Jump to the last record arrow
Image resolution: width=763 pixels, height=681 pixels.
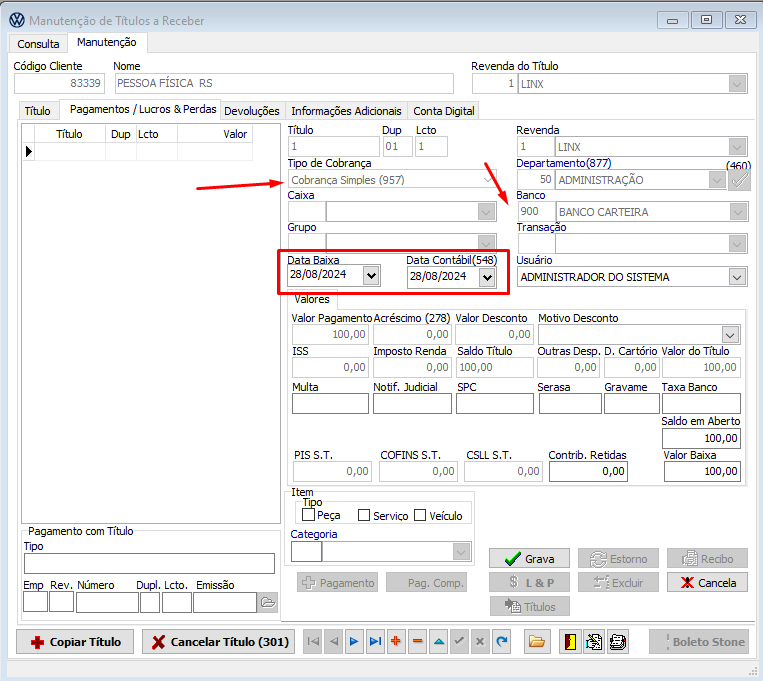pyautogui.click(x=375, y=642)
